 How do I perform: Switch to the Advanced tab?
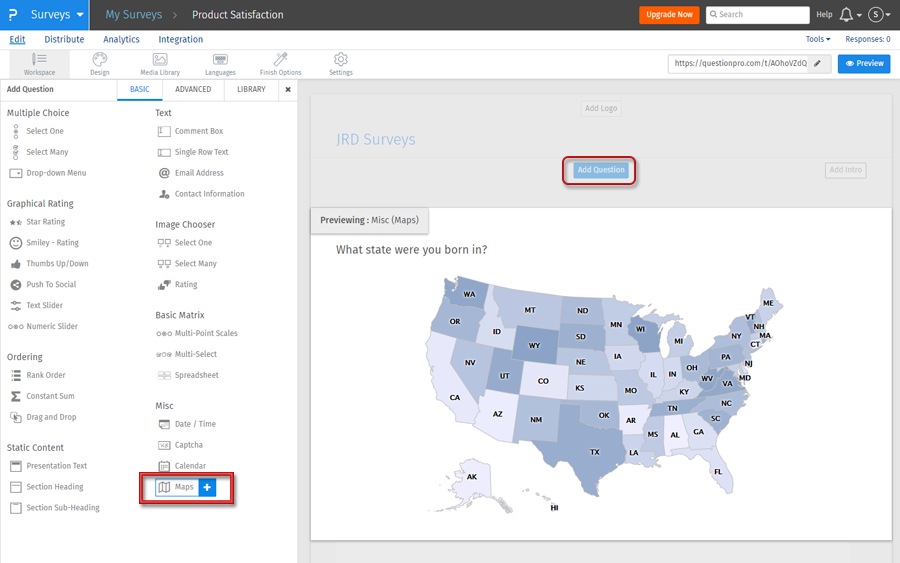[x=193, y=90]
